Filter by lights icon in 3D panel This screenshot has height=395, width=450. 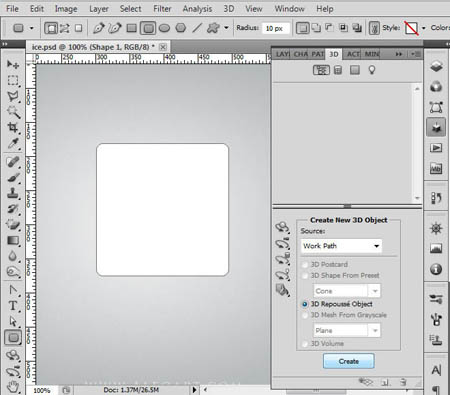point(372,70)
